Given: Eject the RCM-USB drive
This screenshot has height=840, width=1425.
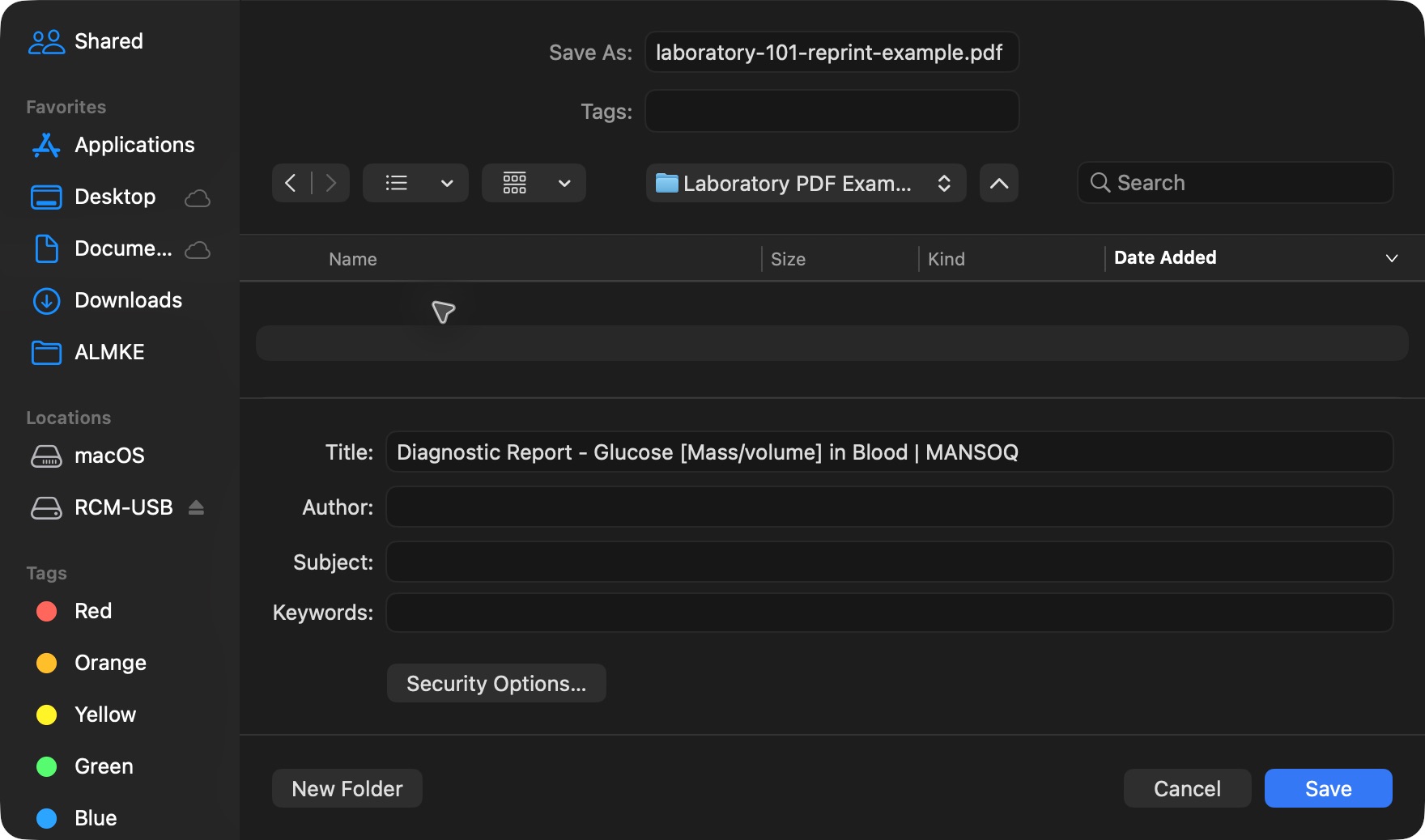Looking at the screenshot, I should (x=196, y=507).
